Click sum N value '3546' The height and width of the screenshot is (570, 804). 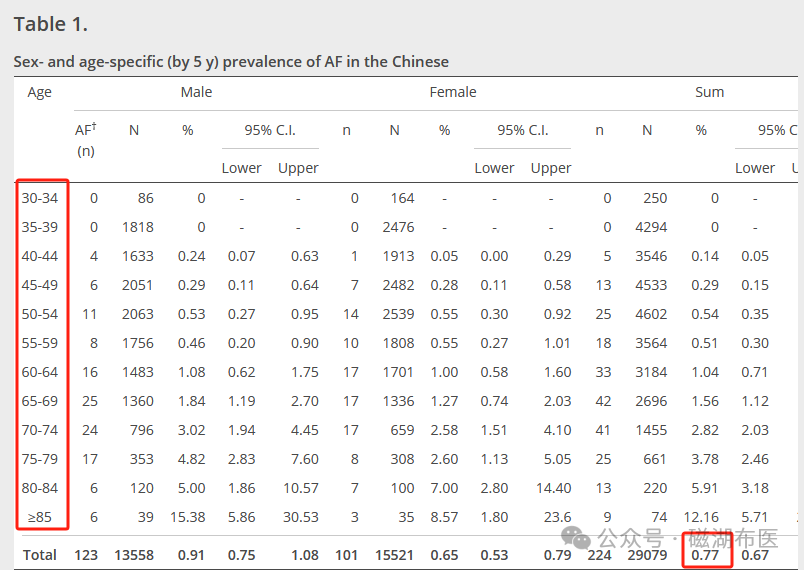(651, 256)
